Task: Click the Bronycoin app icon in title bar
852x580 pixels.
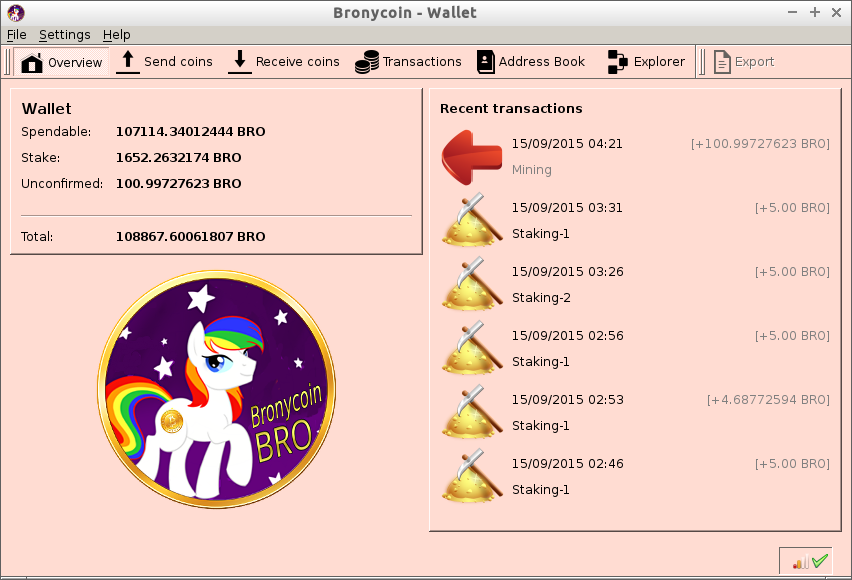Action: pos(16,13)
